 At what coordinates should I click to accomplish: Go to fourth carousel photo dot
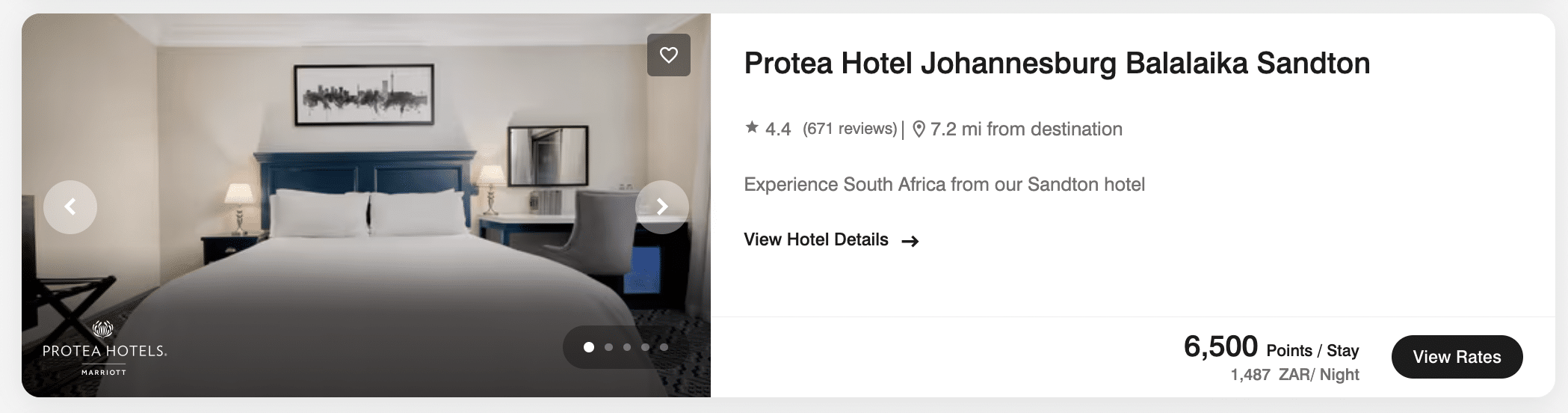coord(645,347)
